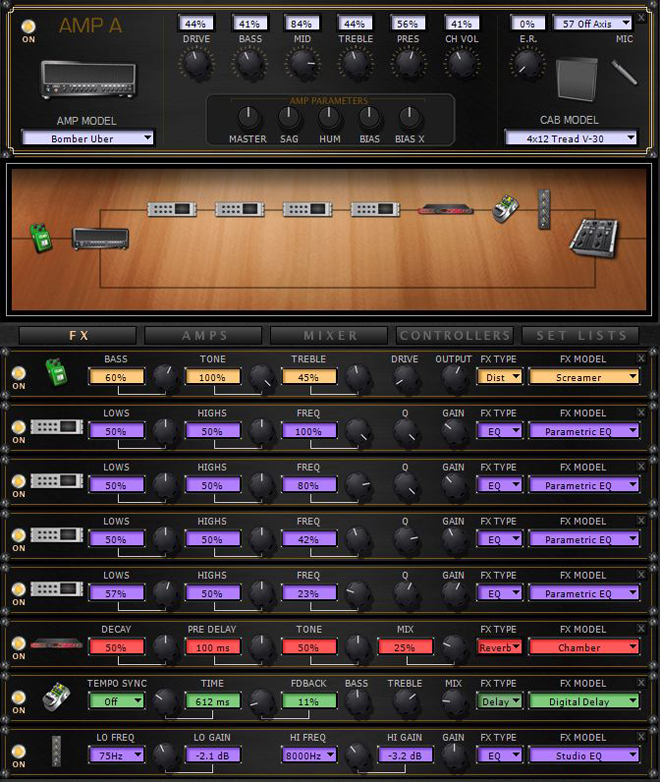Open the Chamber FX model dropdown

(584, 647)
